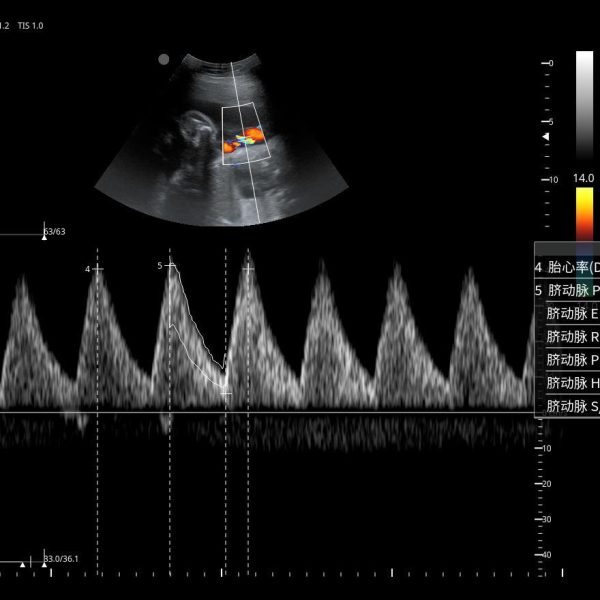
Task: Click the 33.0/36.1 sweep position marker
Action: (x=61, y=559)
